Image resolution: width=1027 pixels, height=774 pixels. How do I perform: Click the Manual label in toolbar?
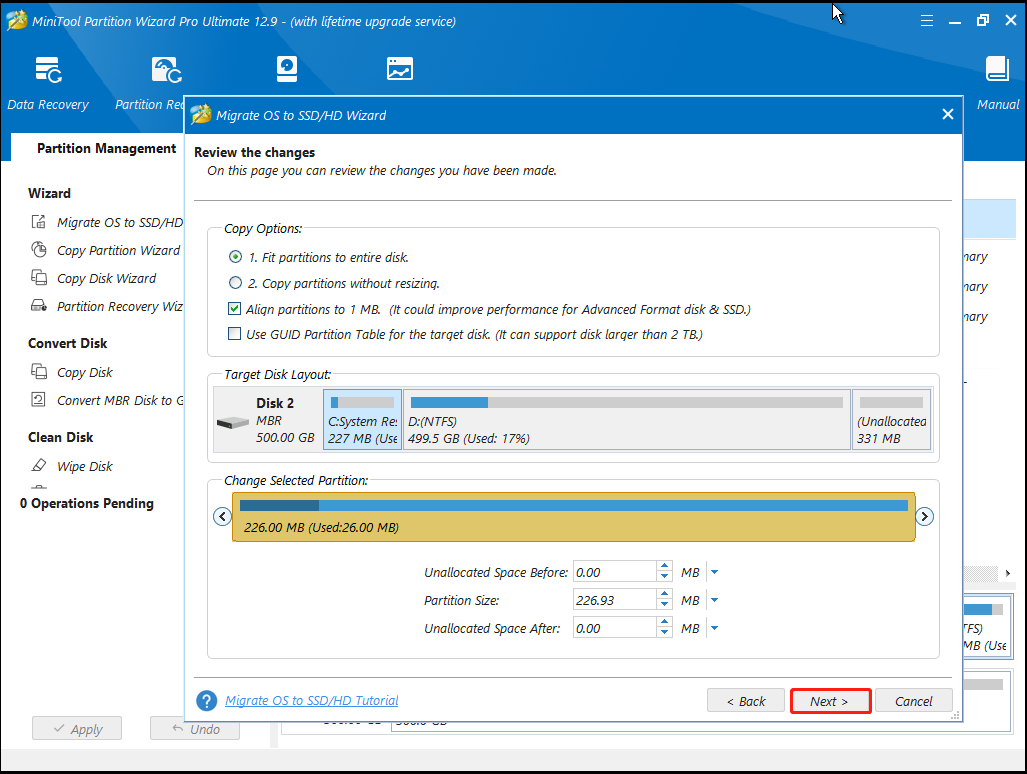(x=998, y=104)
